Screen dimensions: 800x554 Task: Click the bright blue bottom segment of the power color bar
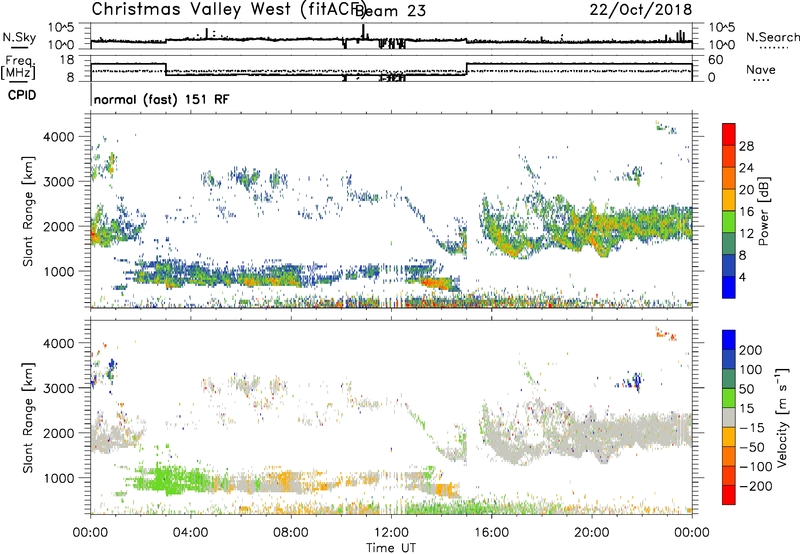click(729, 287)
